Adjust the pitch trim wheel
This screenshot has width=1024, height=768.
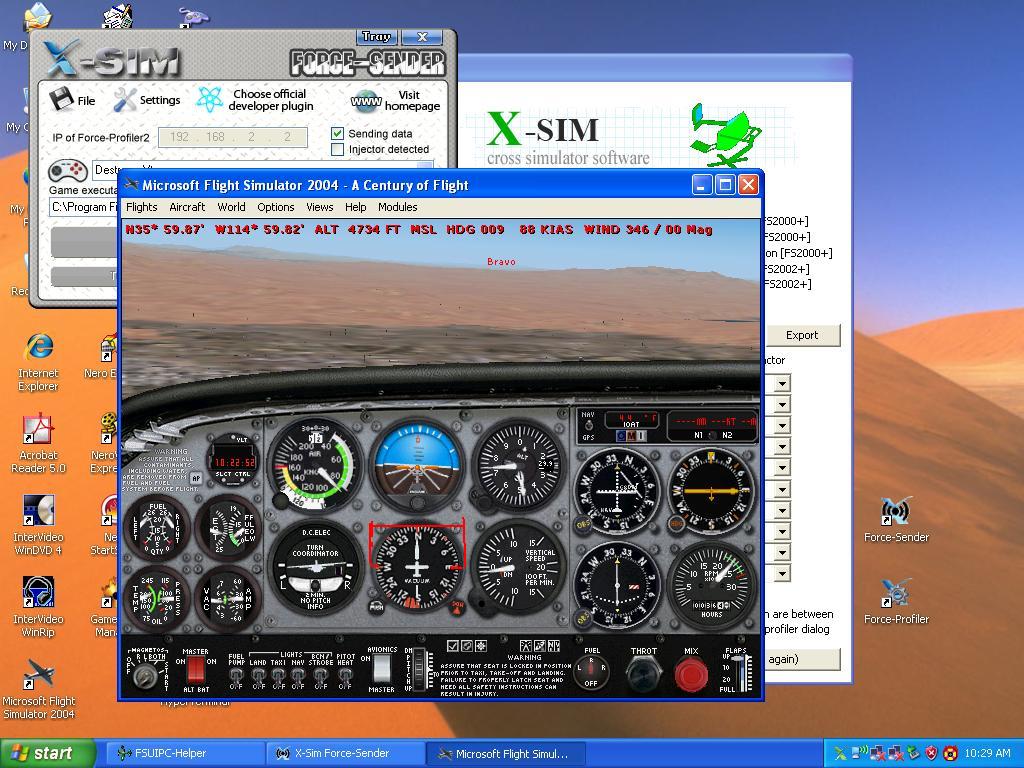(x=419, y=669)
